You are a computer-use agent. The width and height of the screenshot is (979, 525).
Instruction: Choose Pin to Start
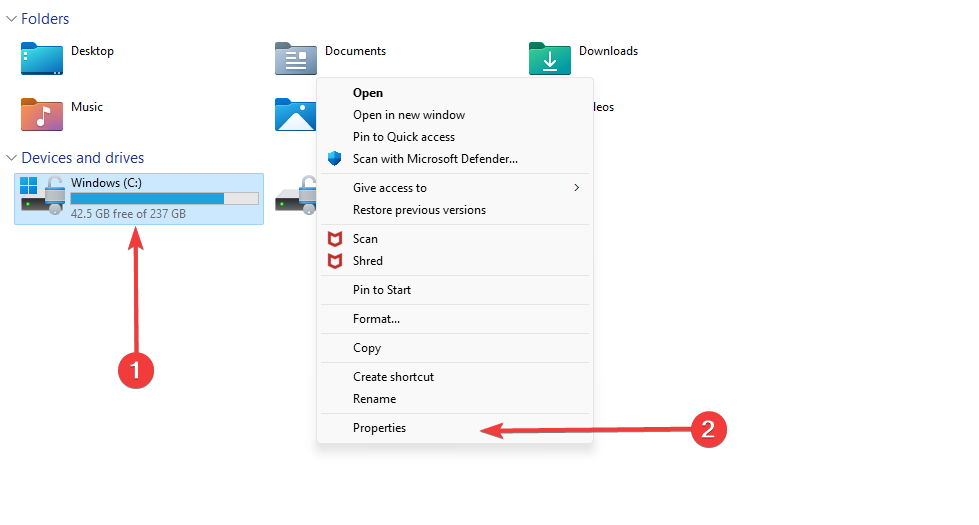(455, 290)
